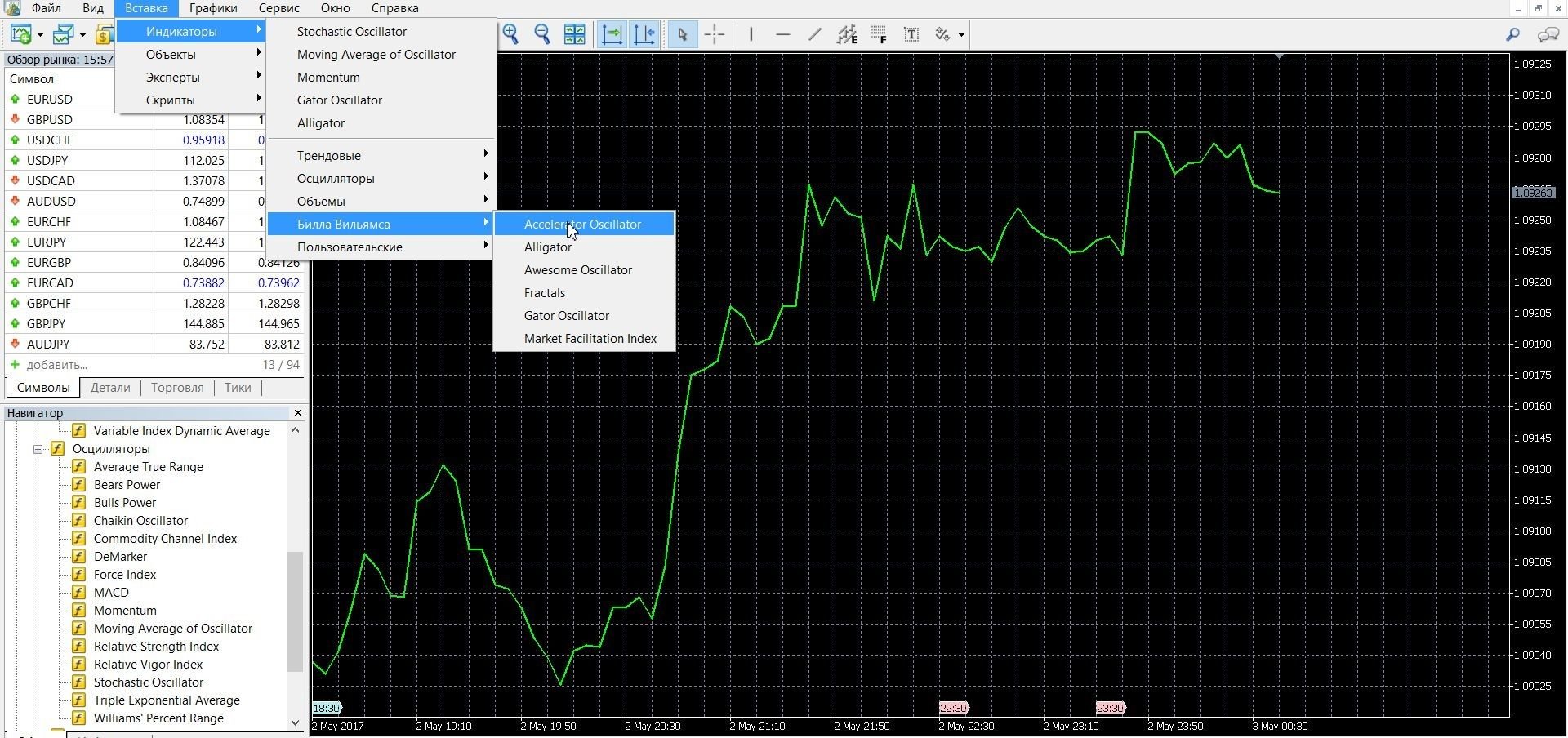
Task: Click the zoom out magnifier icon
Action: coord(542,34)
